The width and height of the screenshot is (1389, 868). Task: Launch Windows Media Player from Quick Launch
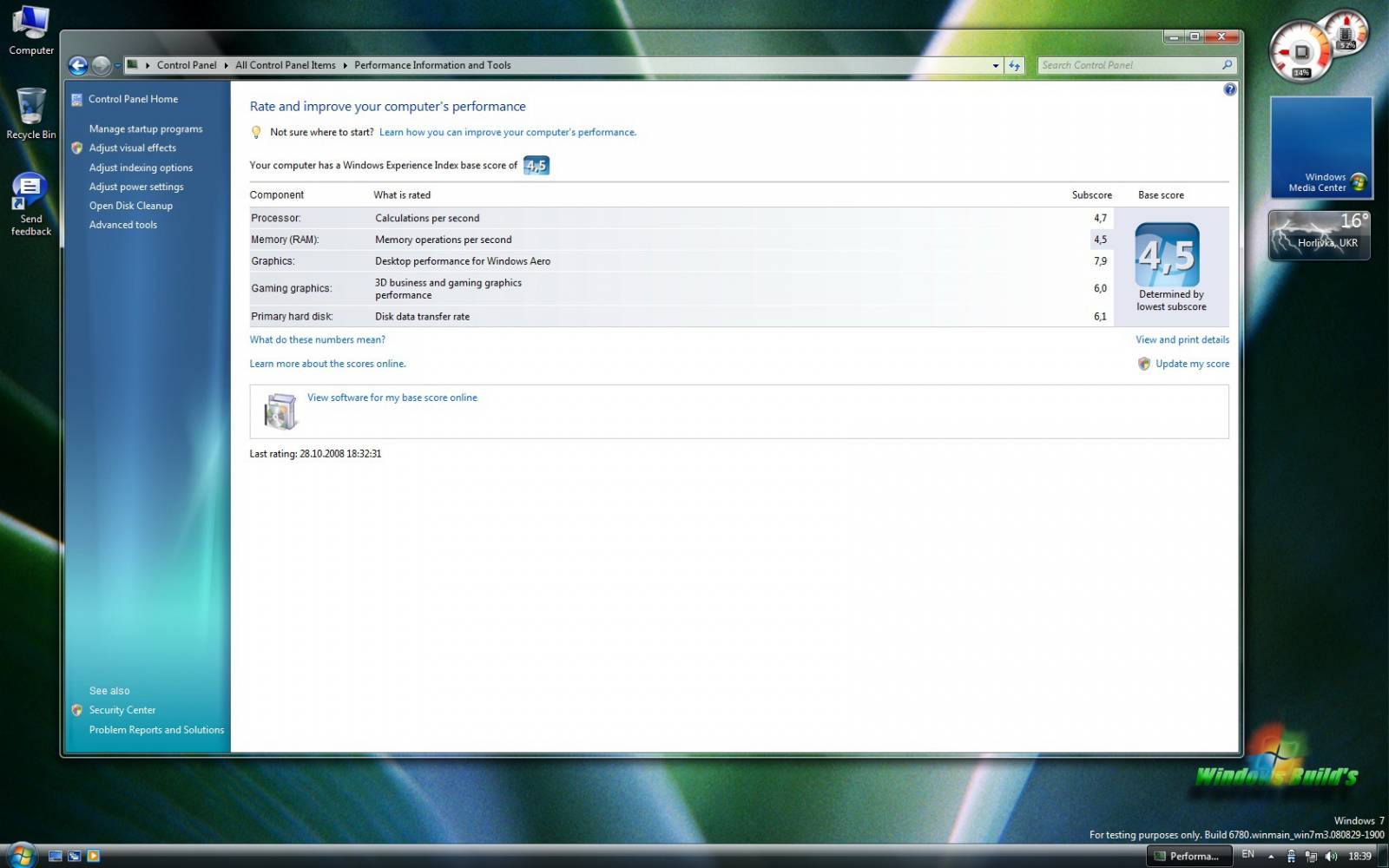click(94, 856)
